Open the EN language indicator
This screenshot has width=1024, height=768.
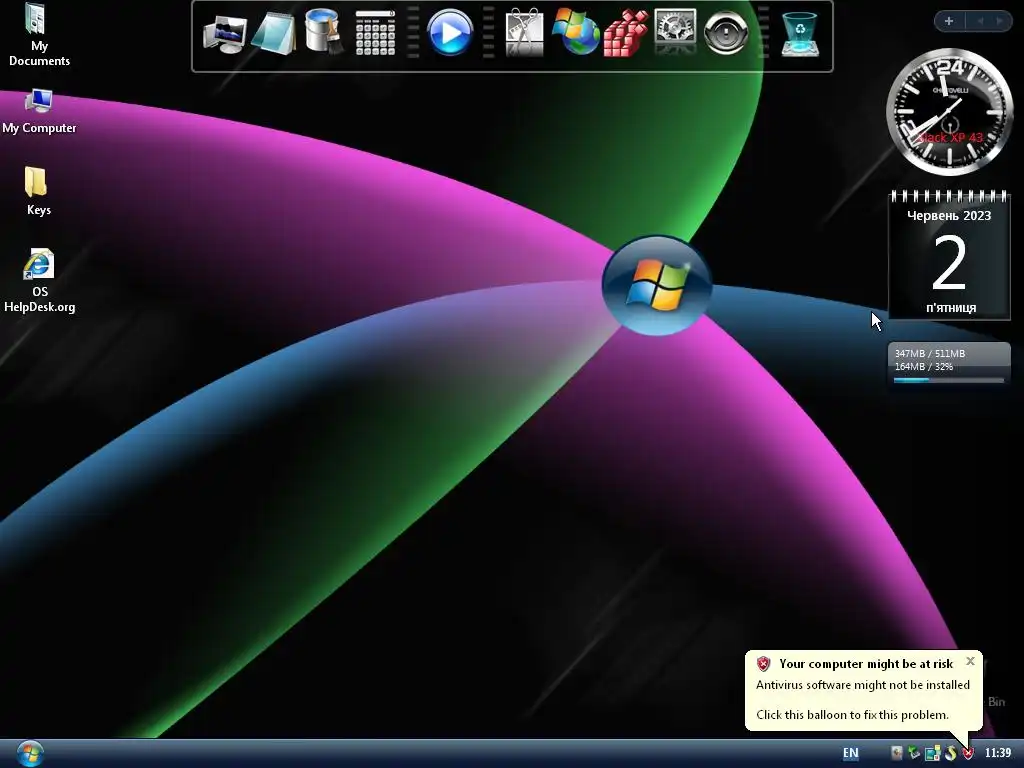[x=850, y=753]
